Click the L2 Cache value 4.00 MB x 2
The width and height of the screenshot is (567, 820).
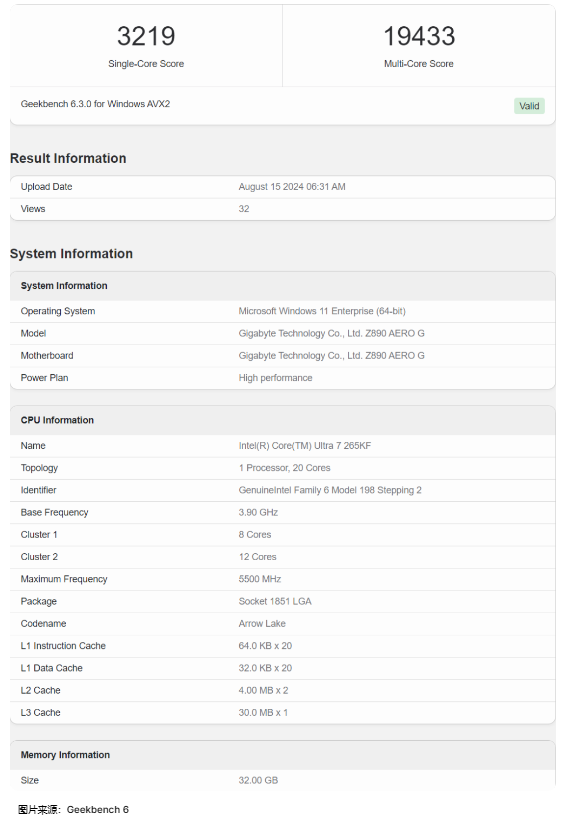(263, 690)
